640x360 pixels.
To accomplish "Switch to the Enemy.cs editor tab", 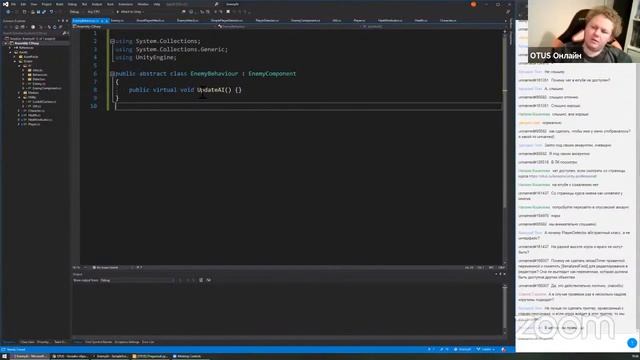I will pyautogui.click(x=117, y=20).
